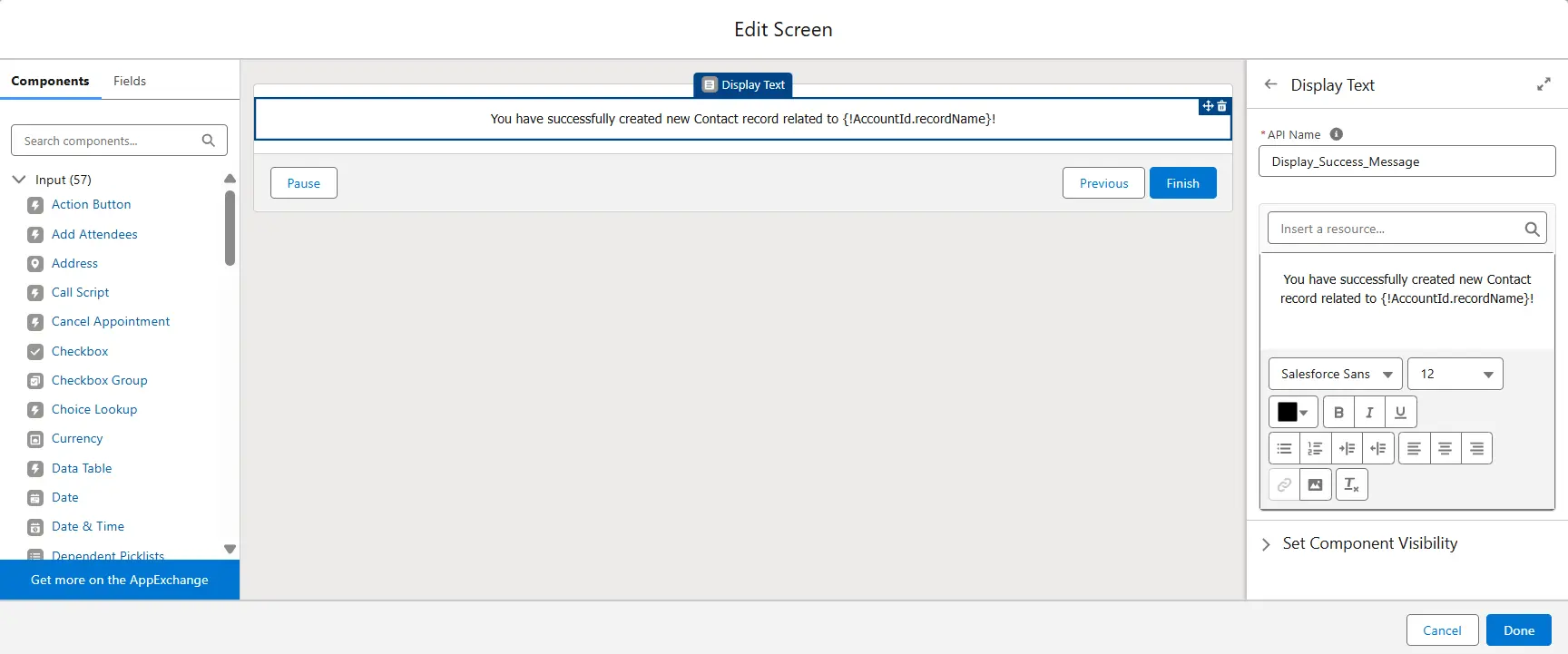Select the Components tab
This screenshot has height=654, width=1568.
(50, 81)
